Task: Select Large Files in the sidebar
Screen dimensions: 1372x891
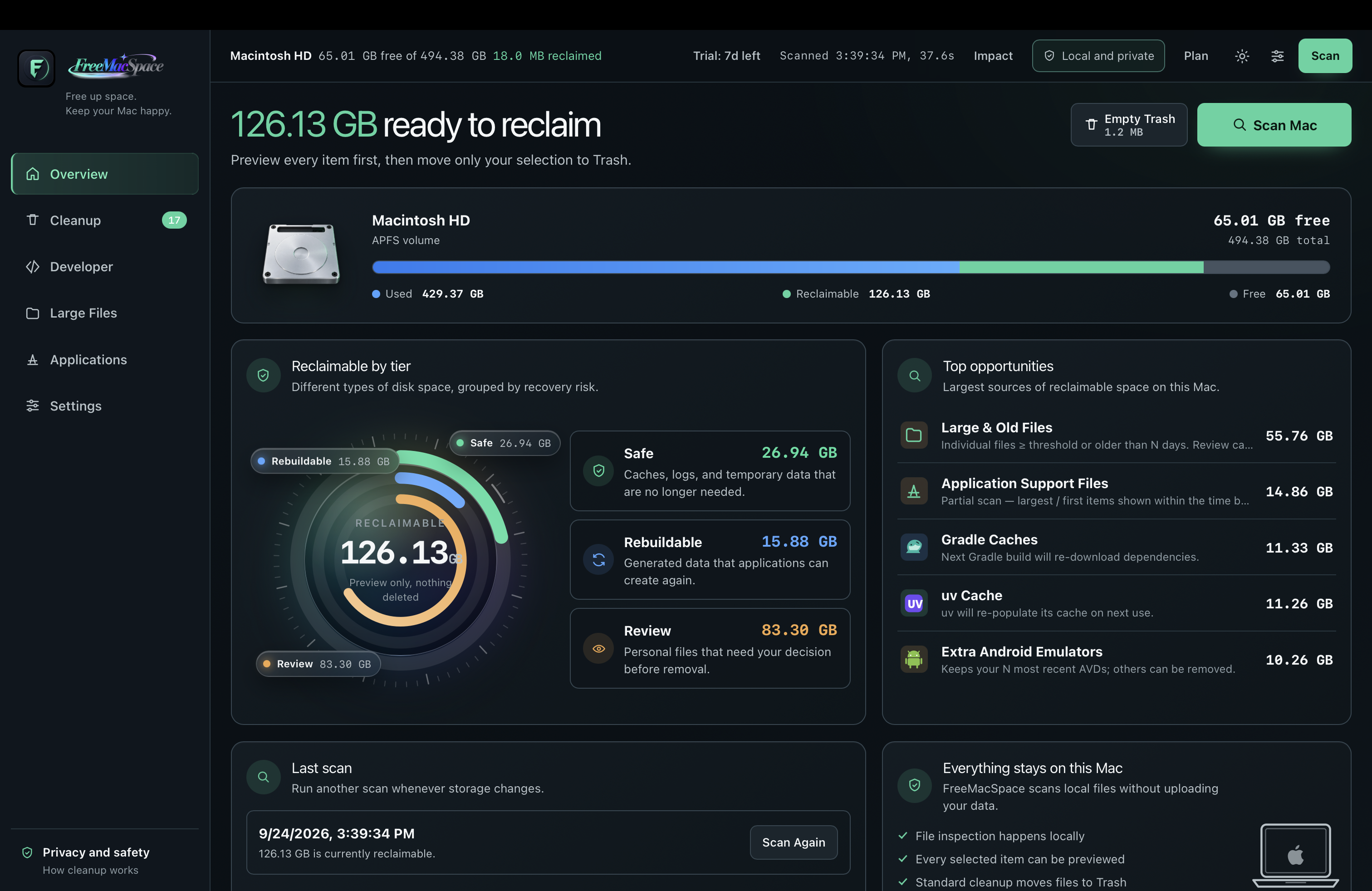Action: pos(105,313)
